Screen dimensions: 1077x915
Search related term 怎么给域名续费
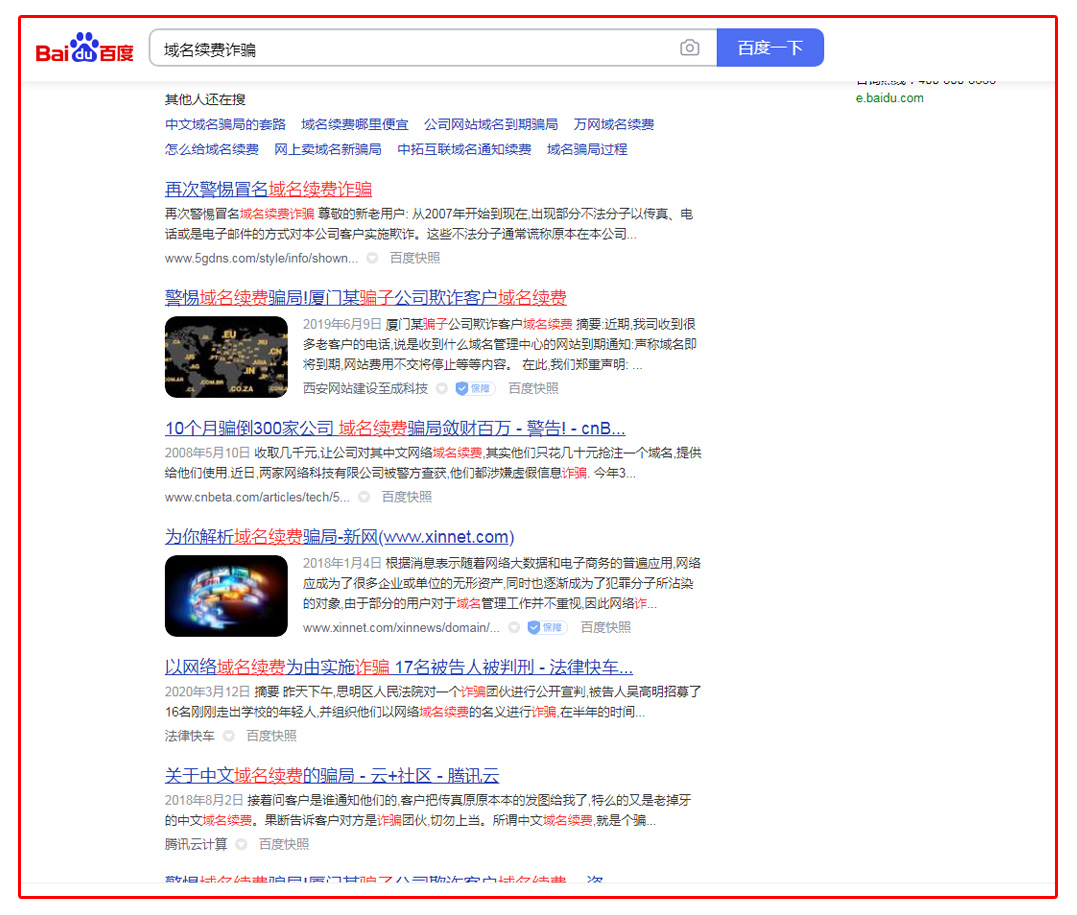click(x=212, y=149)
